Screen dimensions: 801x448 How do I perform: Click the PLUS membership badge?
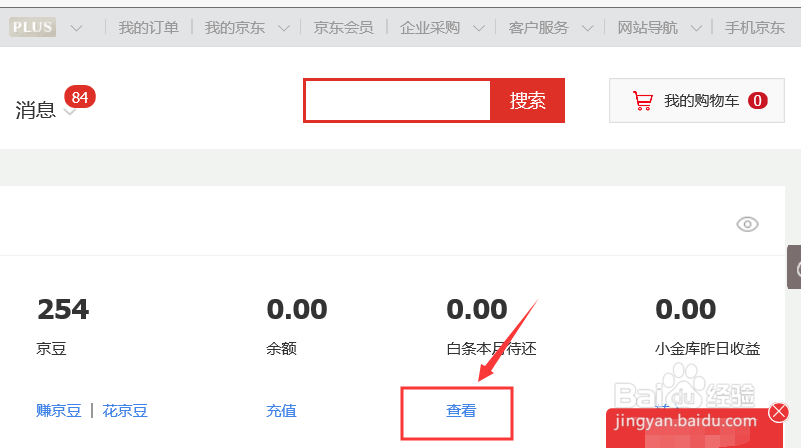[x=32, y=27]
